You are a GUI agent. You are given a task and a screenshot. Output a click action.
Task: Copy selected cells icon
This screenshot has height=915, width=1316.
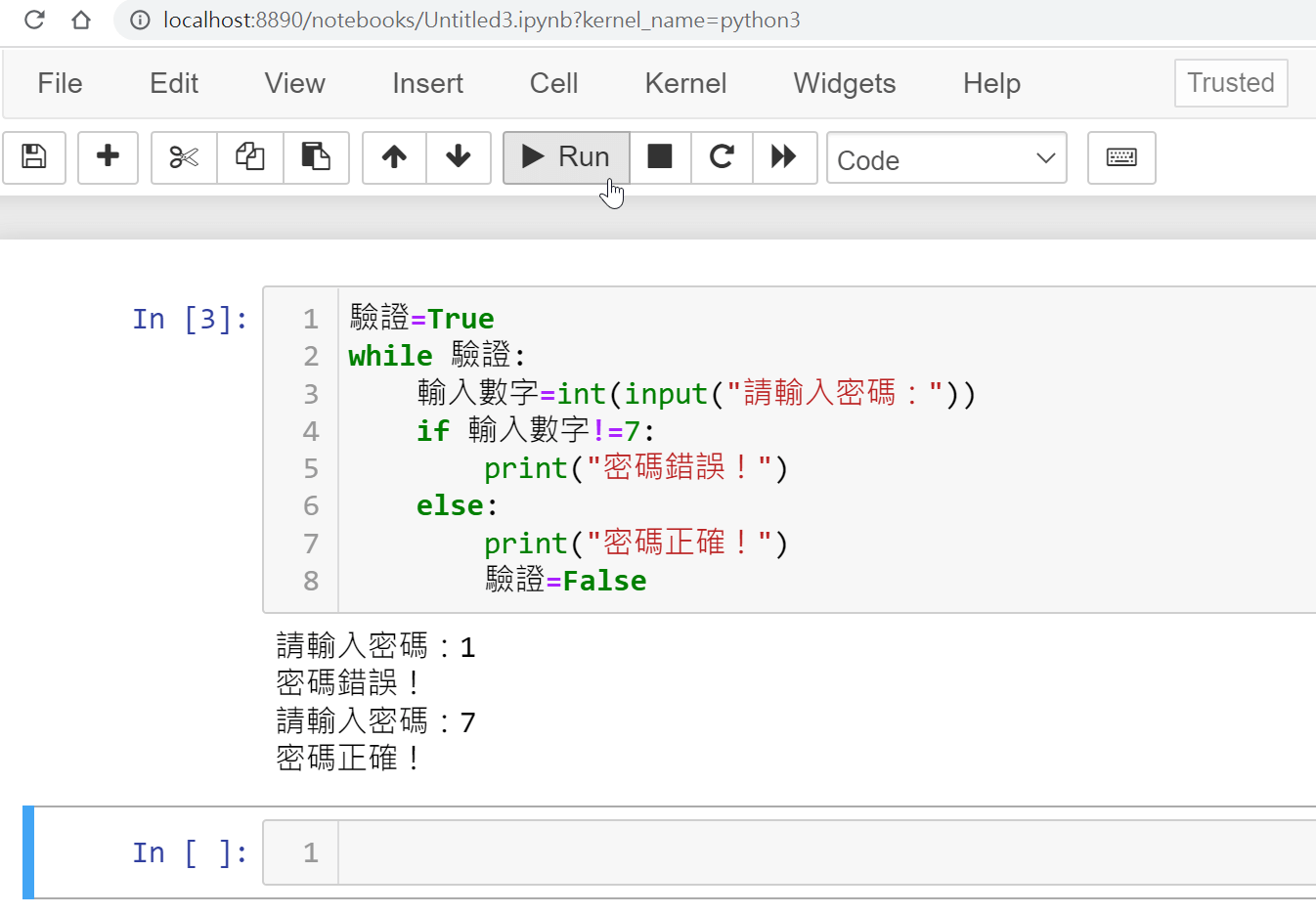tap(250, 157)
